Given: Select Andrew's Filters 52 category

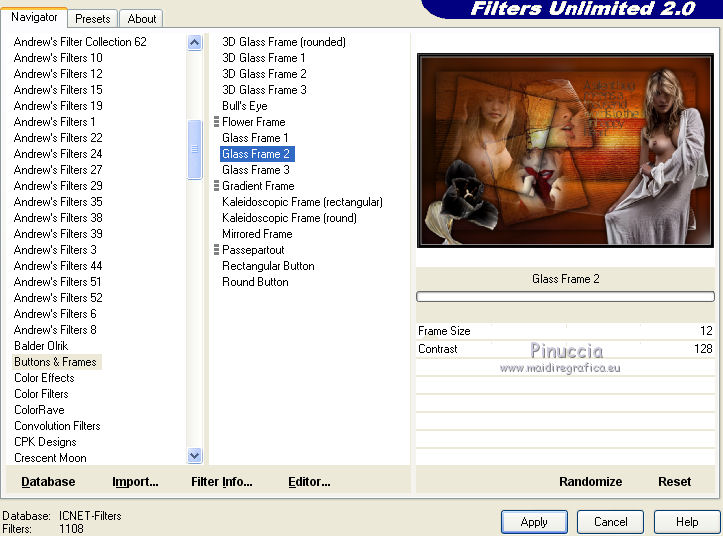Looking at the screenshot, I should pyautogui.click(x=58, y=298).
